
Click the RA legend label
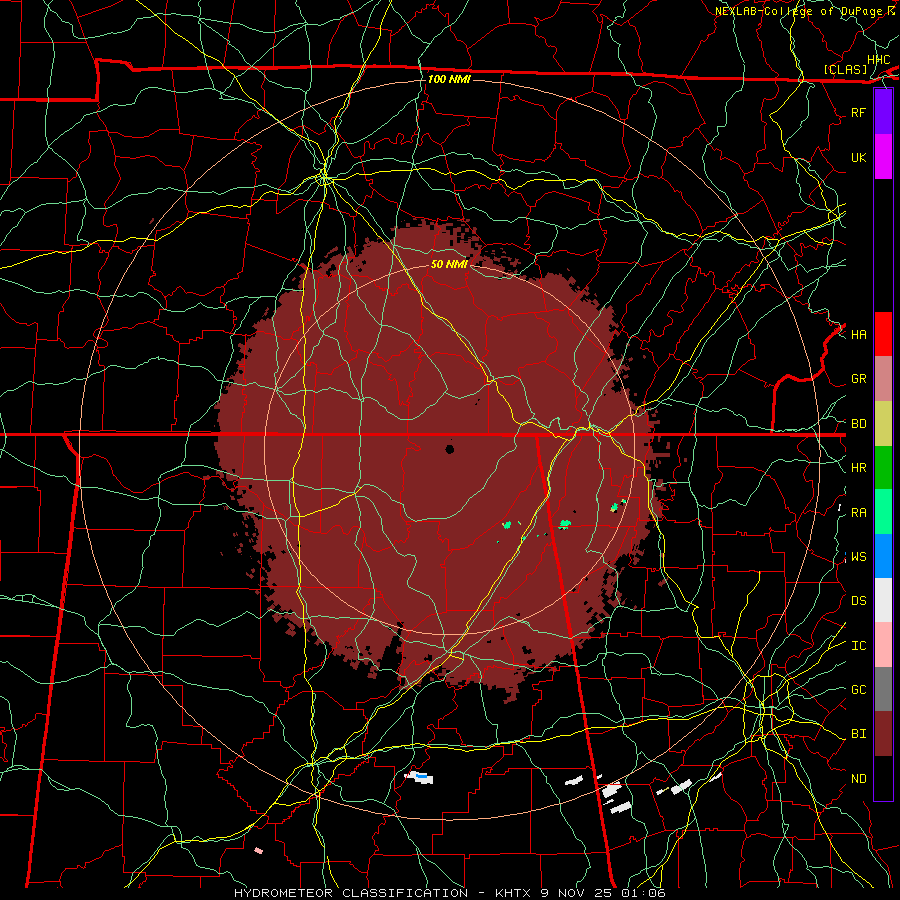pyautogui.click(x=858, y=513)
